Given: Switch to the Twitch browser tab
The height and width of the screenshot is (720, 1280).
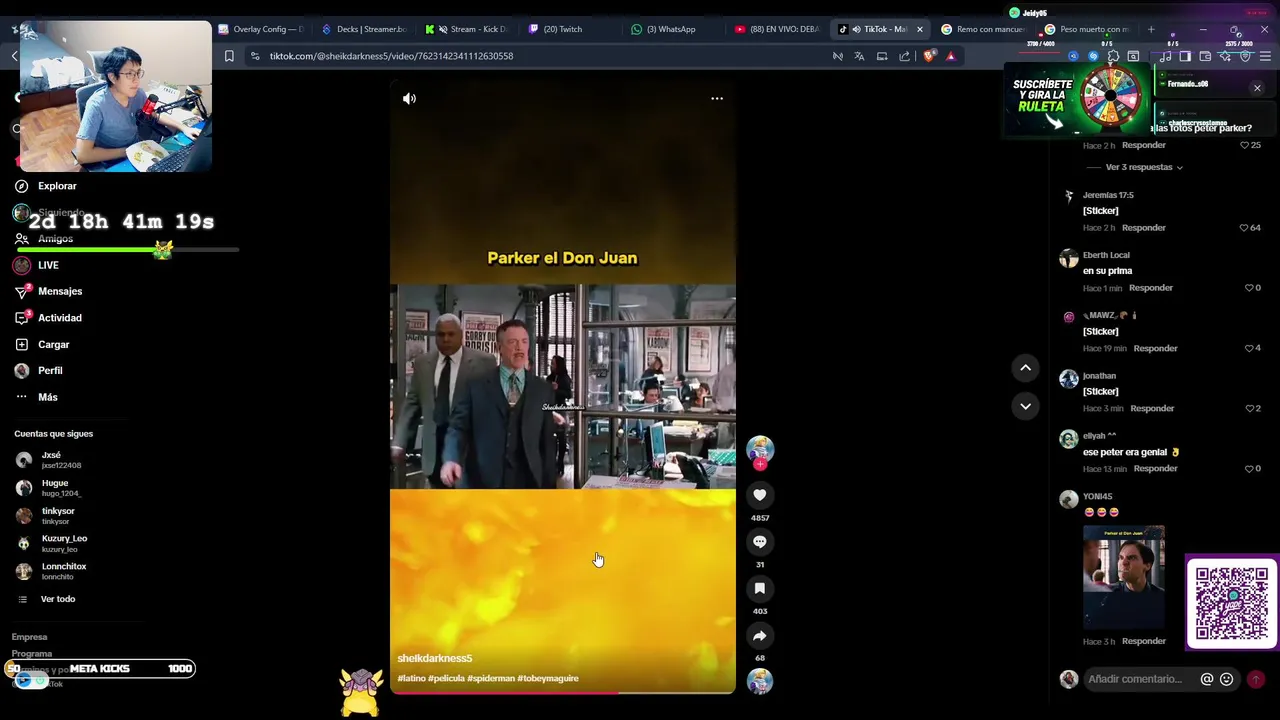Looking at the screenshot, I should 563,29.
